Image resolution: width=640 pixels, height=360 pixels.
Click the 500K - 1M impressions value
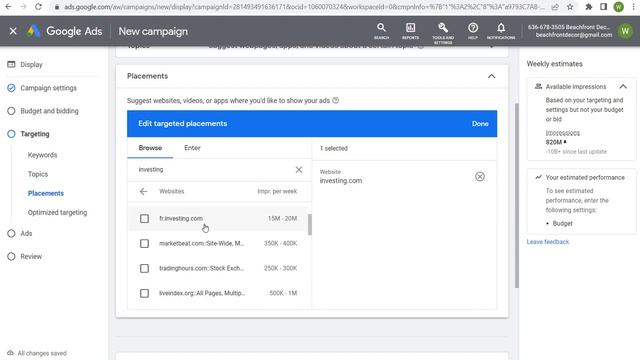283,293
